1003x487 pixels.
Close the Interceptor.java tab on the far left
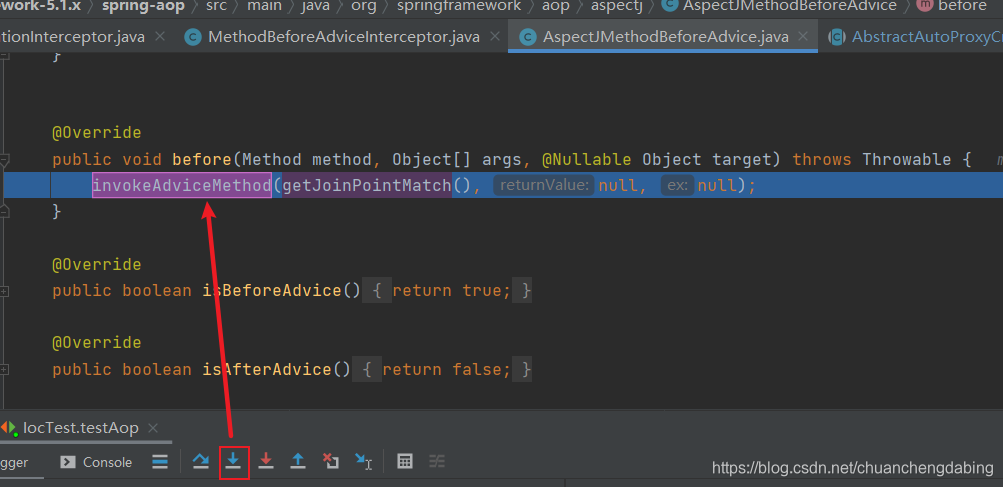(x=160, y=36)
